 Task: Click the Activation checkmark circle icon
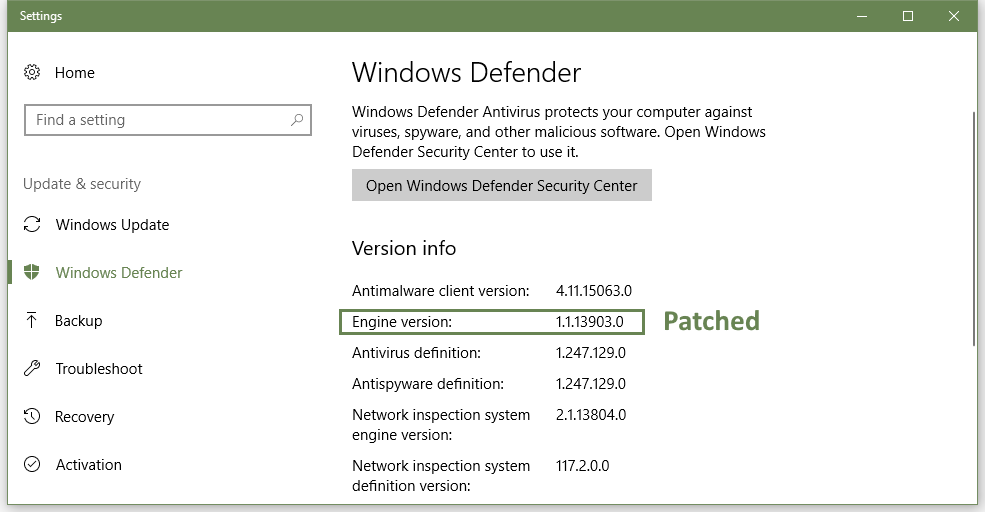[x=32, y=464]
